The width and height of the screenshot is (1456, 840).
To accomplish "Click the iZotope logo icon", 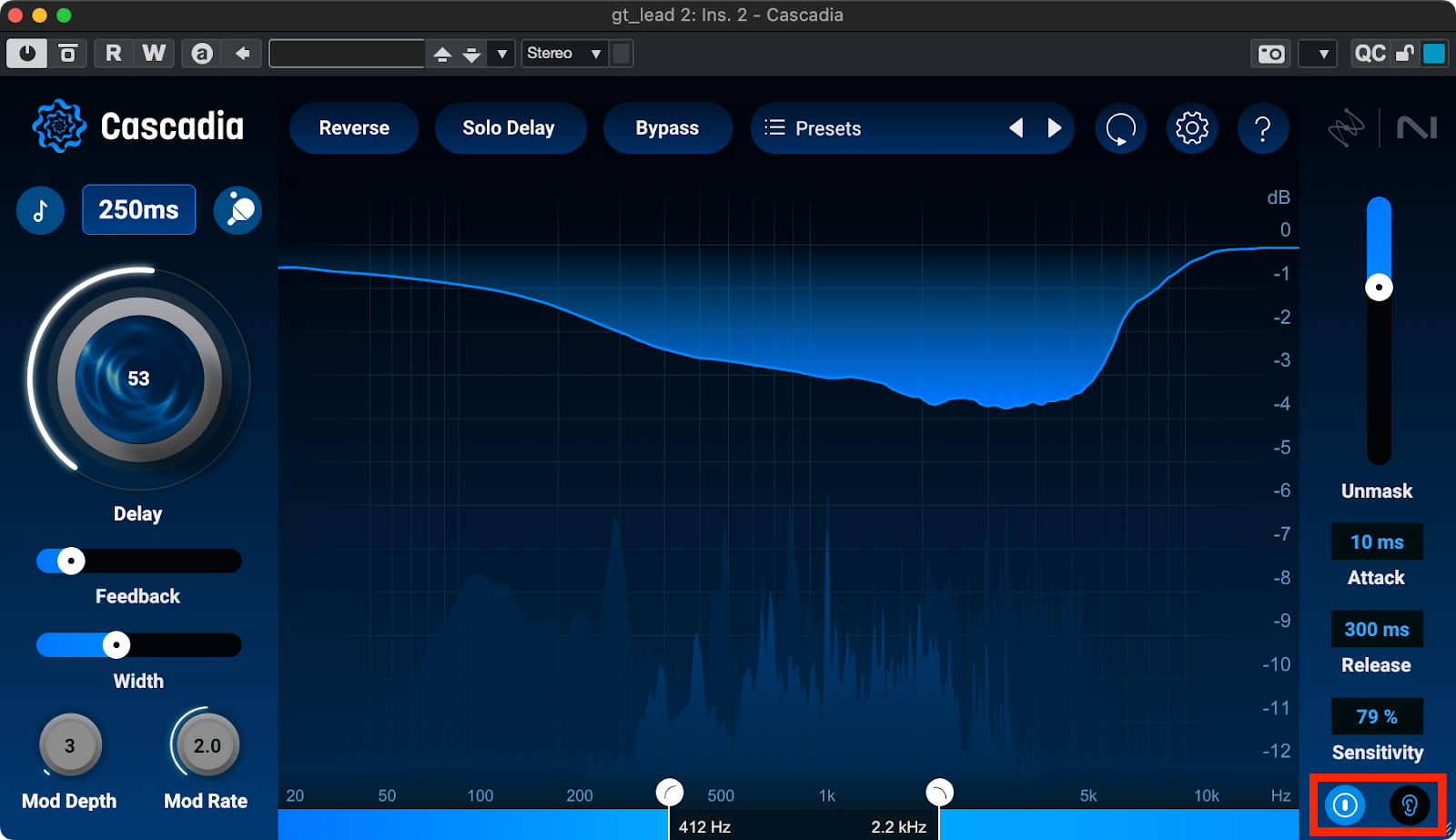I will [1346, 127].
